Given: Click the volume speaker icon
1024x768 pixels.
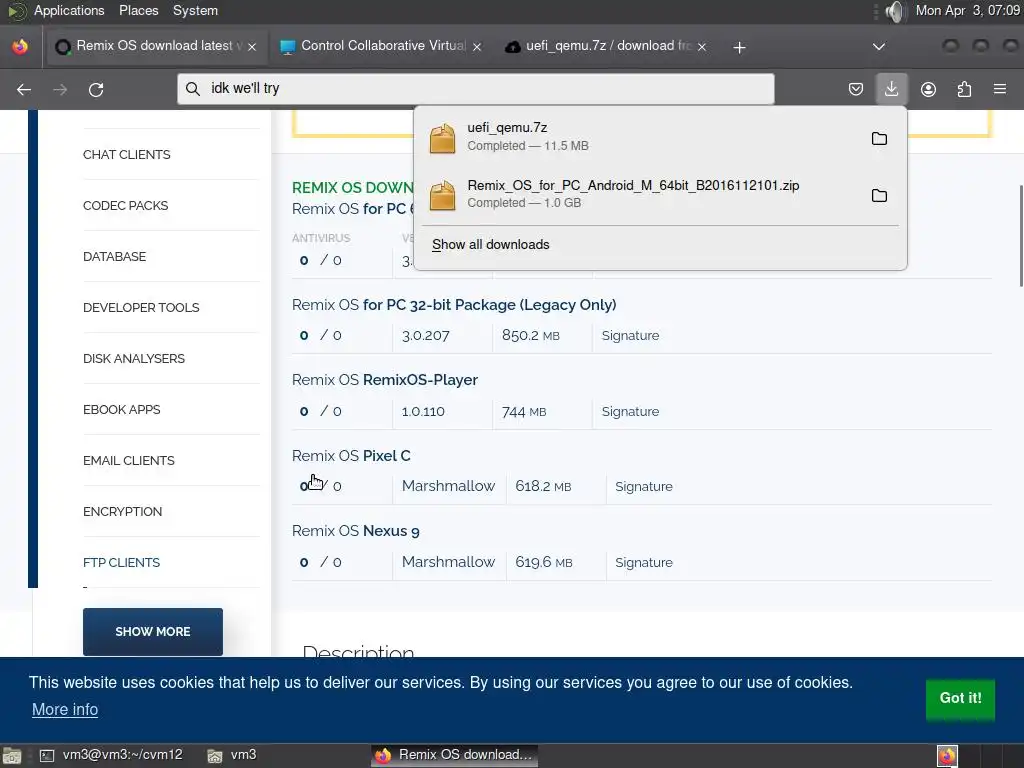Looking at the screenshot, I should (896, 11).
